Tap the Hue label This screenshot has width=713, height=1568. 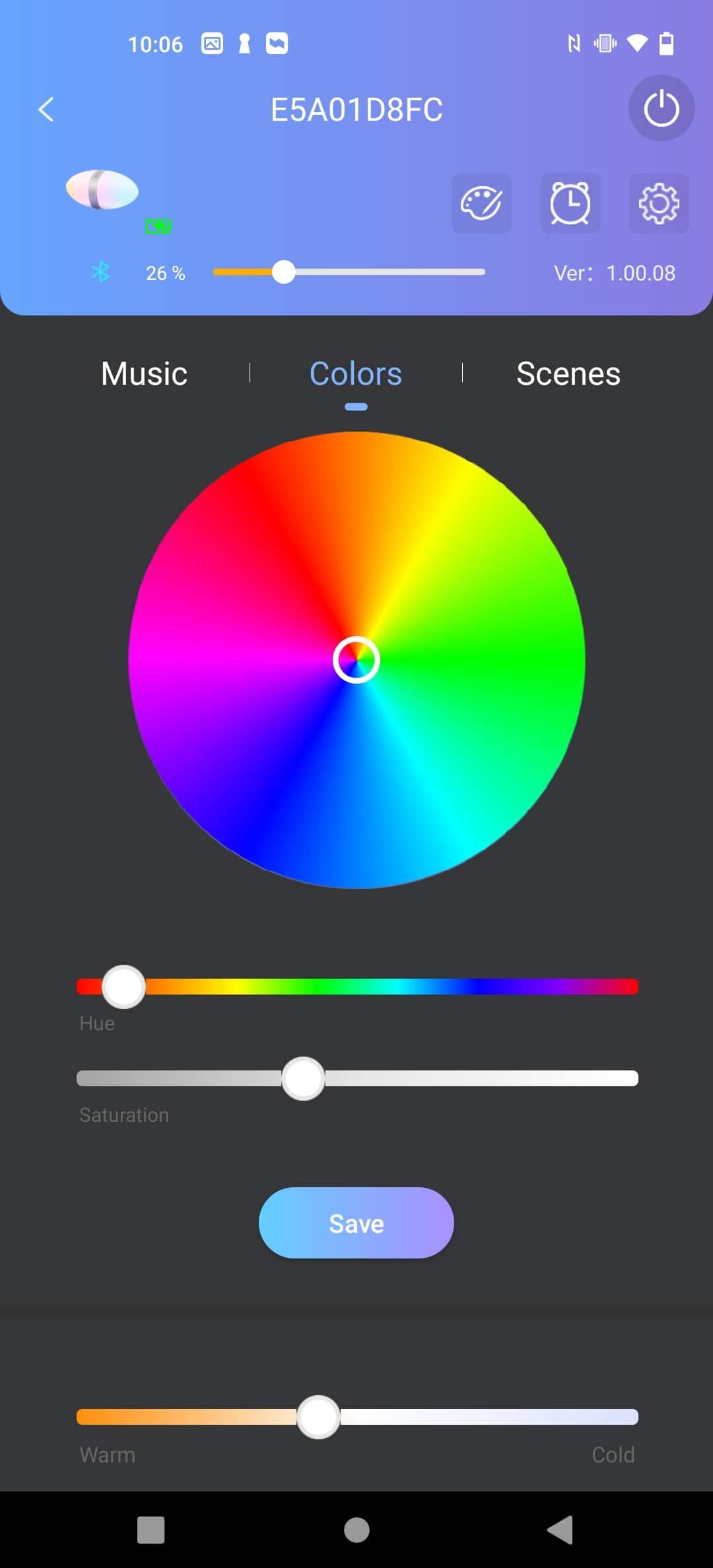coord(97,1024)
